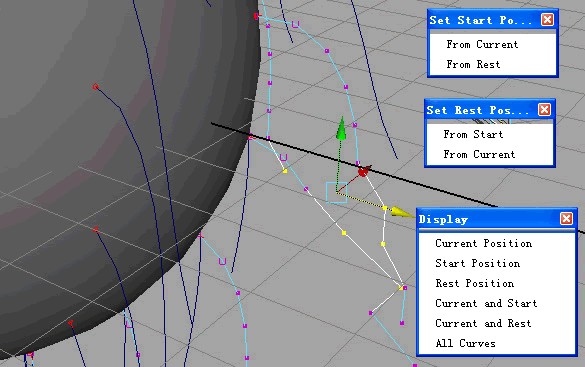Click the cyan center square of move manipulator

click(337, 192)
